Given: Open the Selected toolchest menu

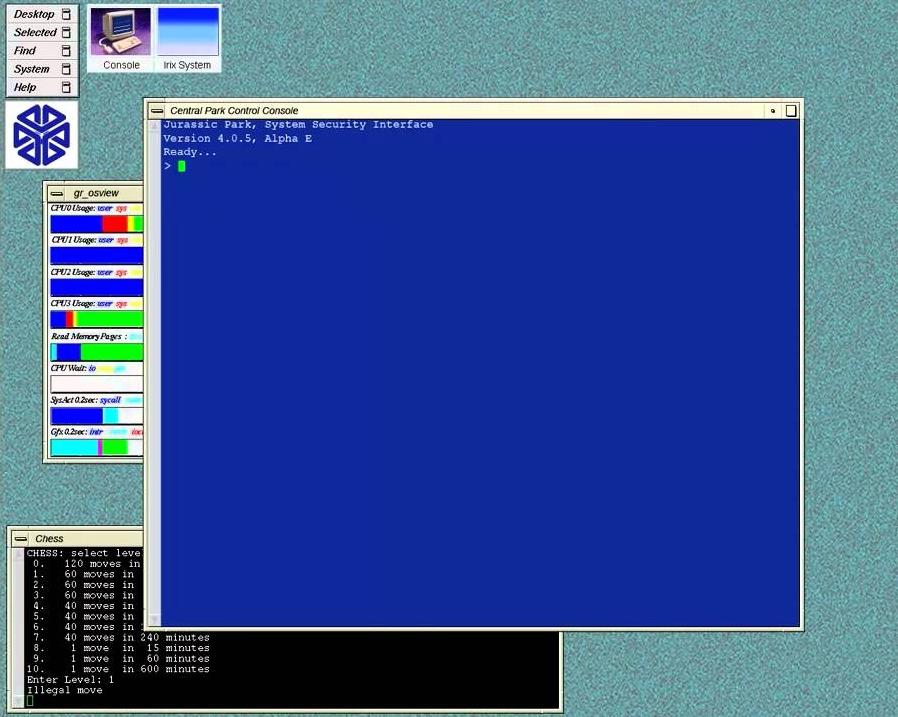Looking at the screenshot, I should (42, 32).
